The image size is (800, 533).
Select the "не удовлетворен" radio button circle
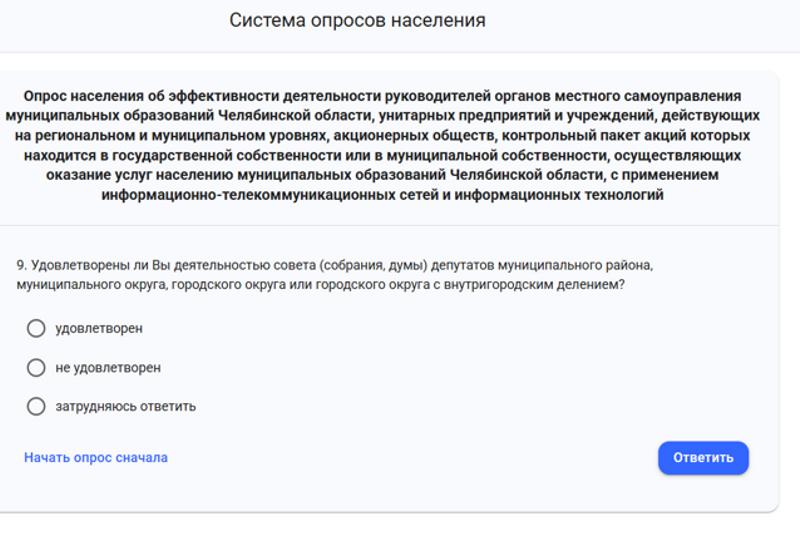click(36, 368)
